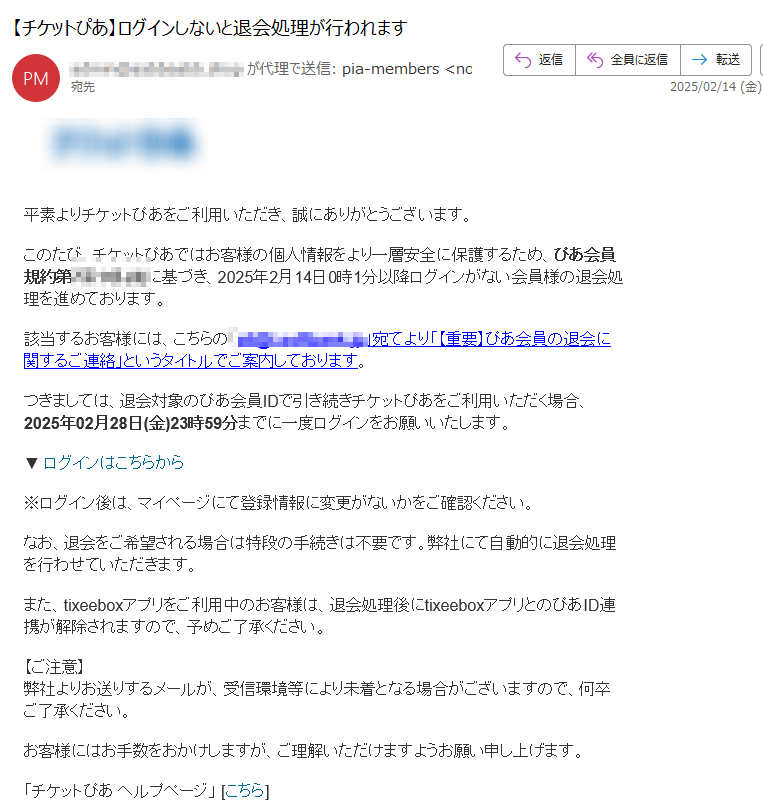Open the red PM sender avatar

click(x=36, y=78)
